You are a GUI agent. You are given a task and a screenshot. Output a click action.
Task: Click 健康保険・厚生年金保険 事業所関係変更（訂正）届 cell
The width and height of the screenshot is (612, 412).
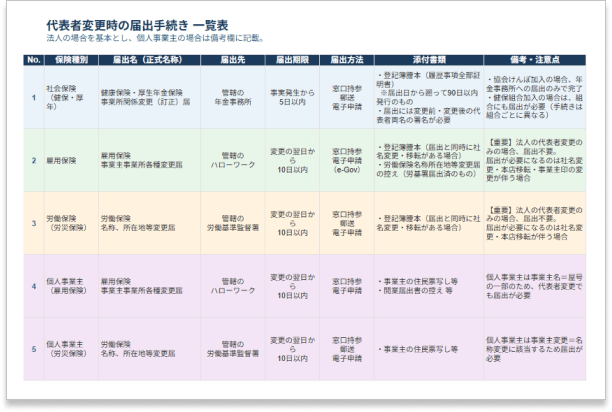pyautogui.click(x=149, y=98)
